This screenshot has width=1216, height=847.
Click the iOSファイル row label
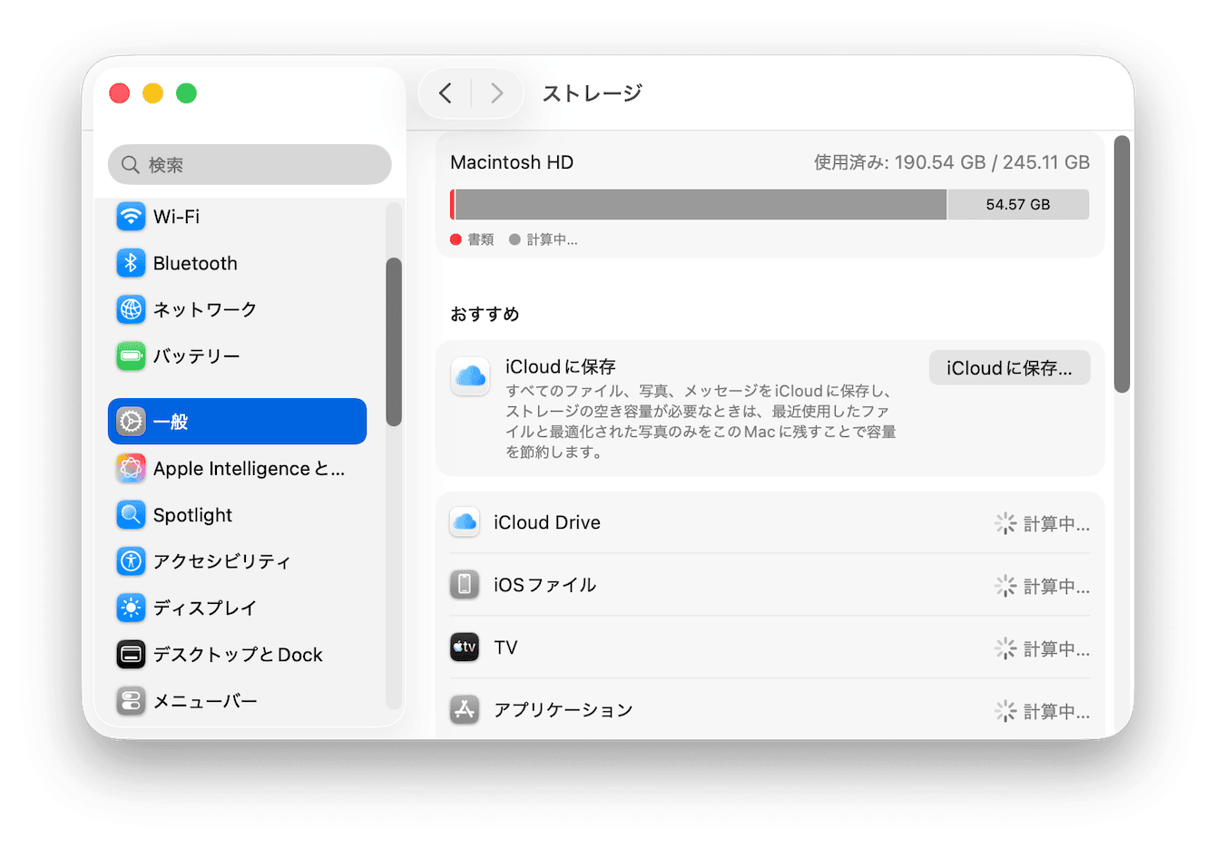click(545, 585)
